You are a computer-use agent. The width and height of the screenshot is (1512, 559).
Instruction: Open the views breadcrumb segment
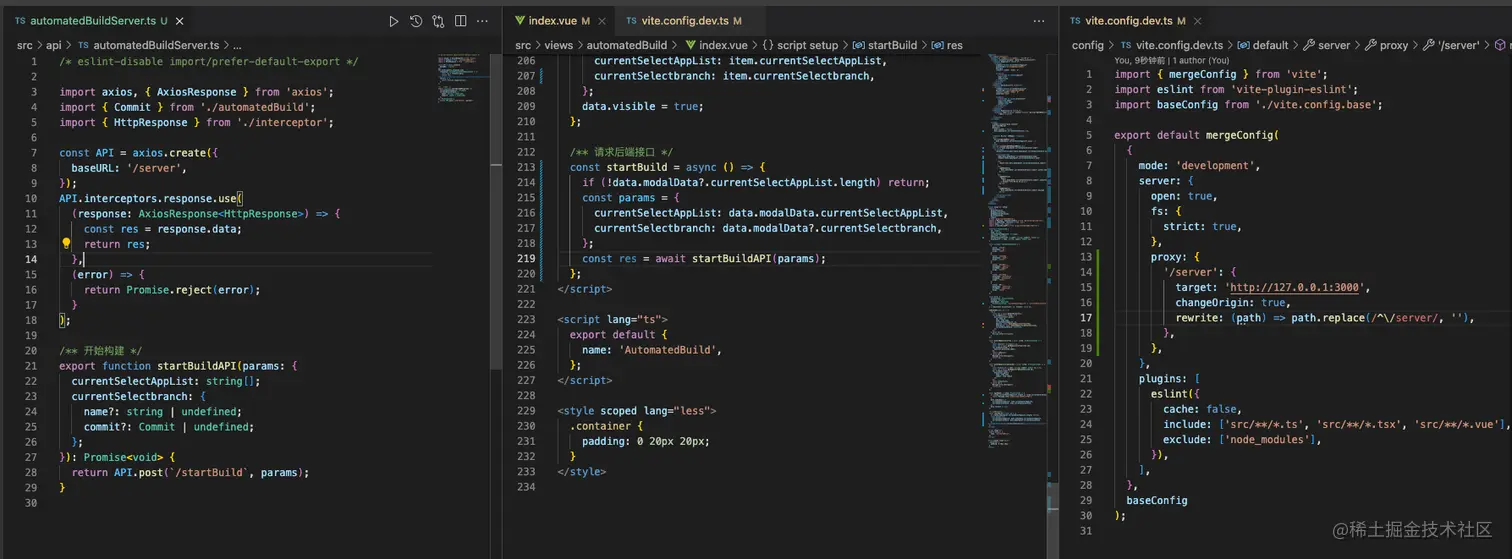click(x=559, y=45)
